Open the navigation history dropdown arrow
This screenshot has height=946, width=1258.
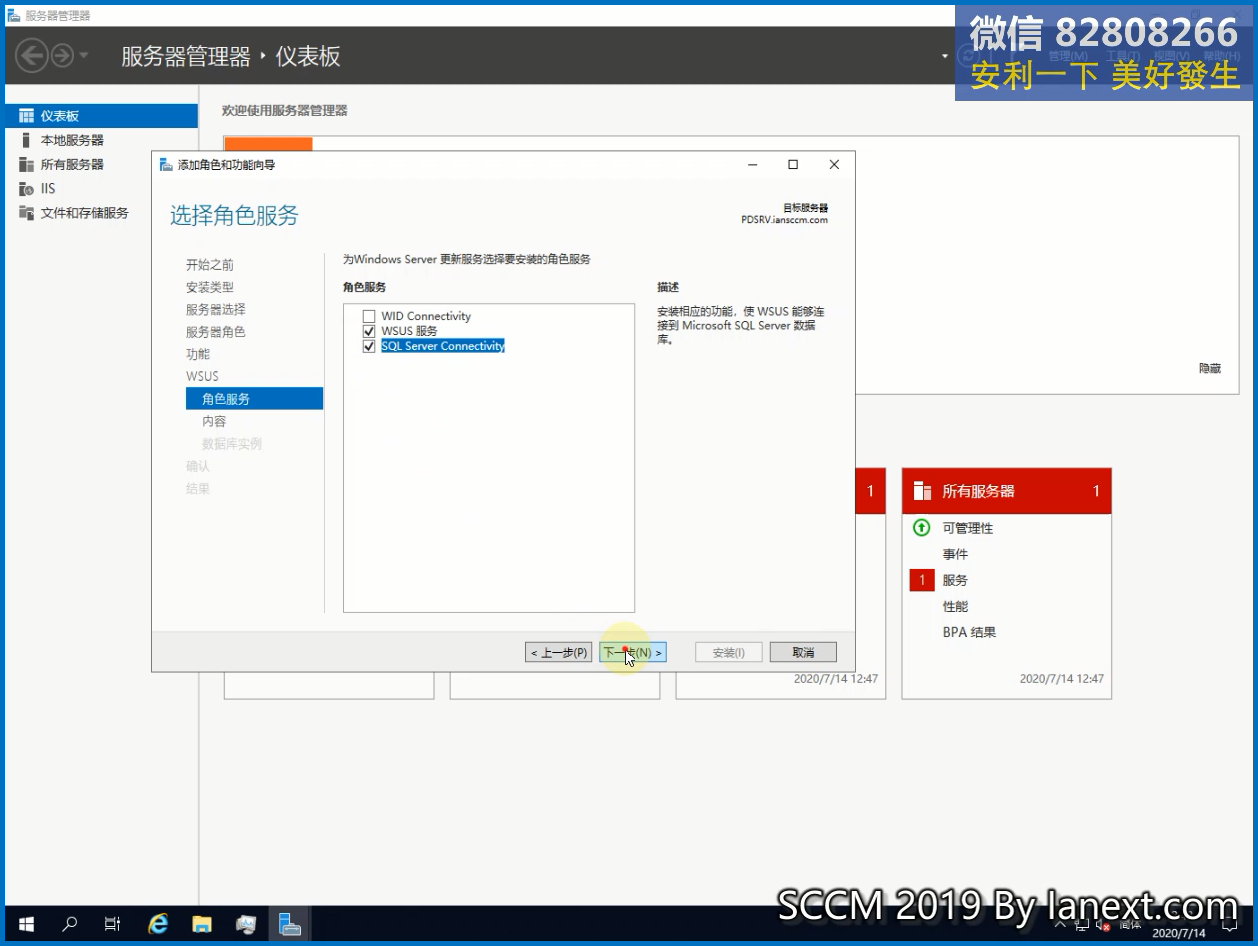[84, 56]
